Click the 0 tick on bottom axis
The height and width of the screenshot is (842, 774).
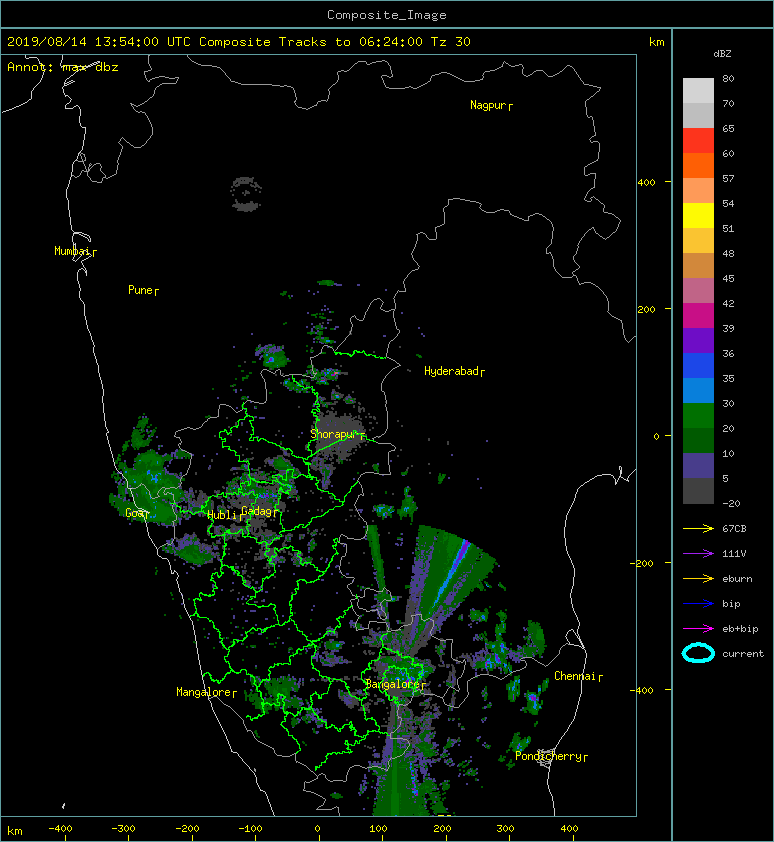317,829
